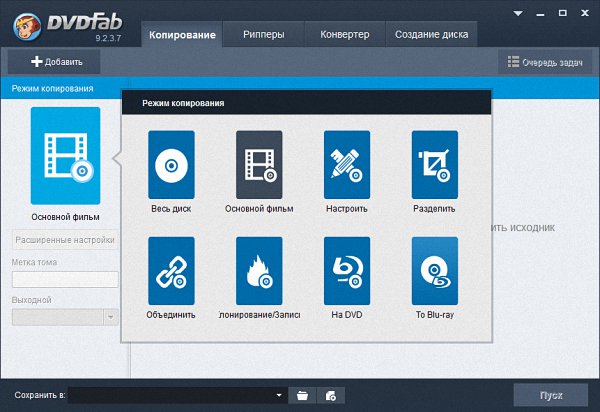Open the title bar dropdown menu arrow
Image resolution: width=600 pixels, height=412 pixels.
click(x=518, y=13)
